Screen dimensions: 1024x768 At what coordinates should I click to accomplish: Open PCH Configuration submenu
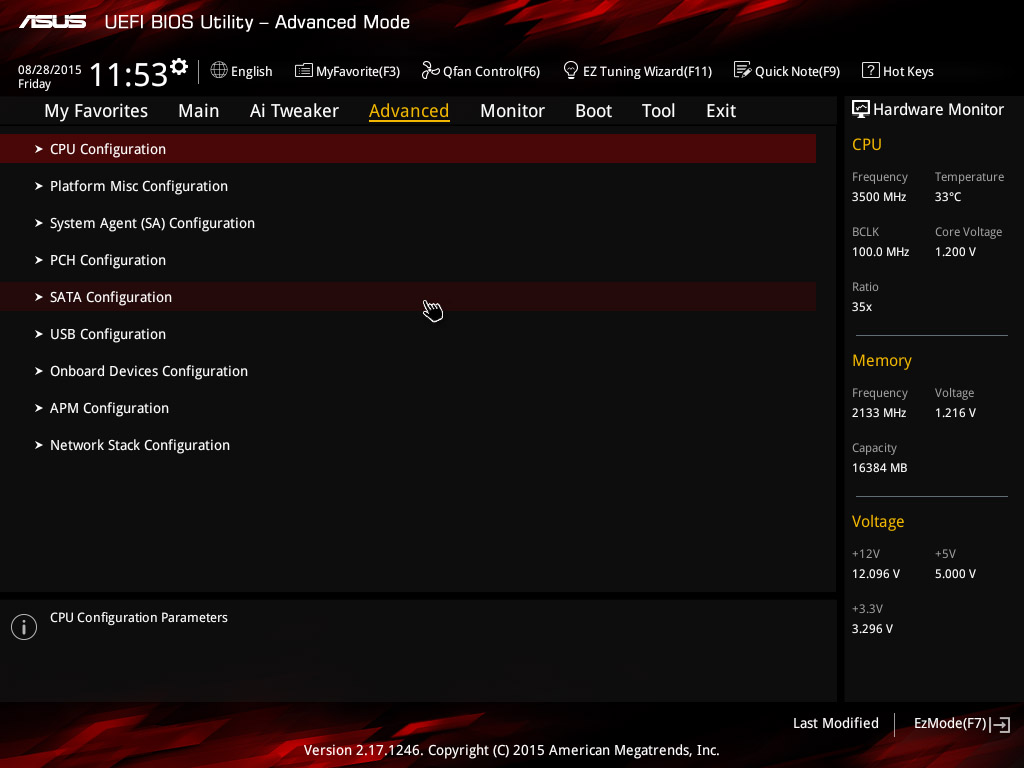point(408,260)
